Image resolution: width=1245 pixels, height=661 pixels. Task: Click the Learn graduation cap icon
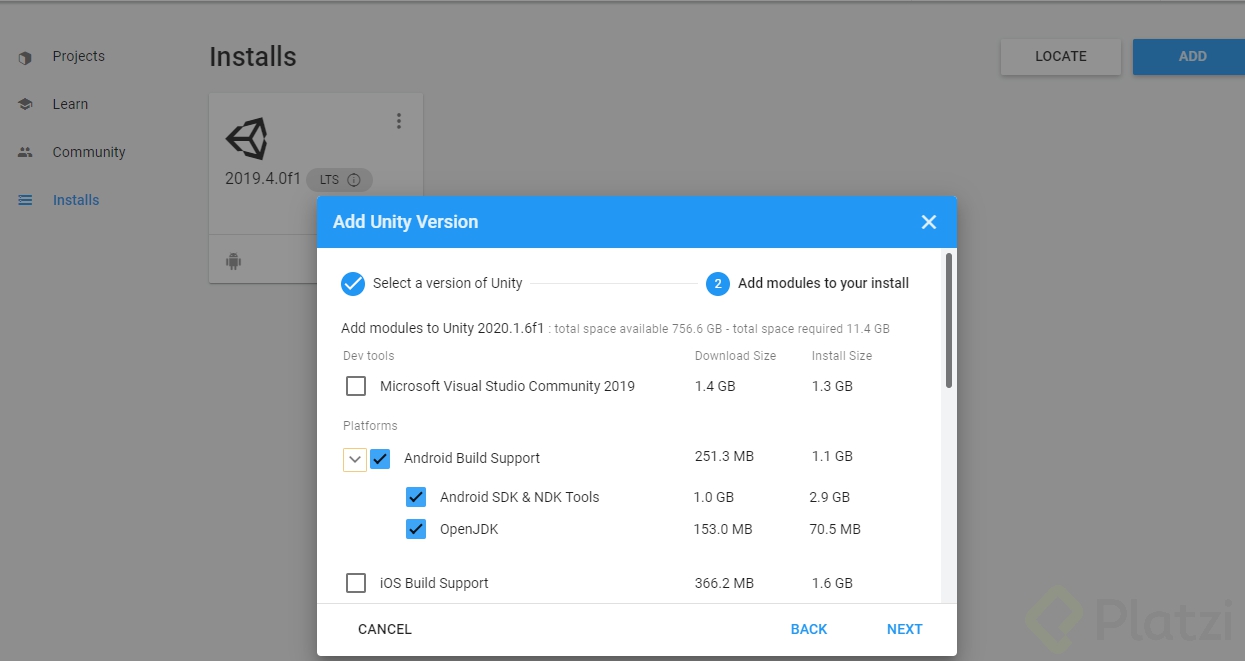[26, 104]
